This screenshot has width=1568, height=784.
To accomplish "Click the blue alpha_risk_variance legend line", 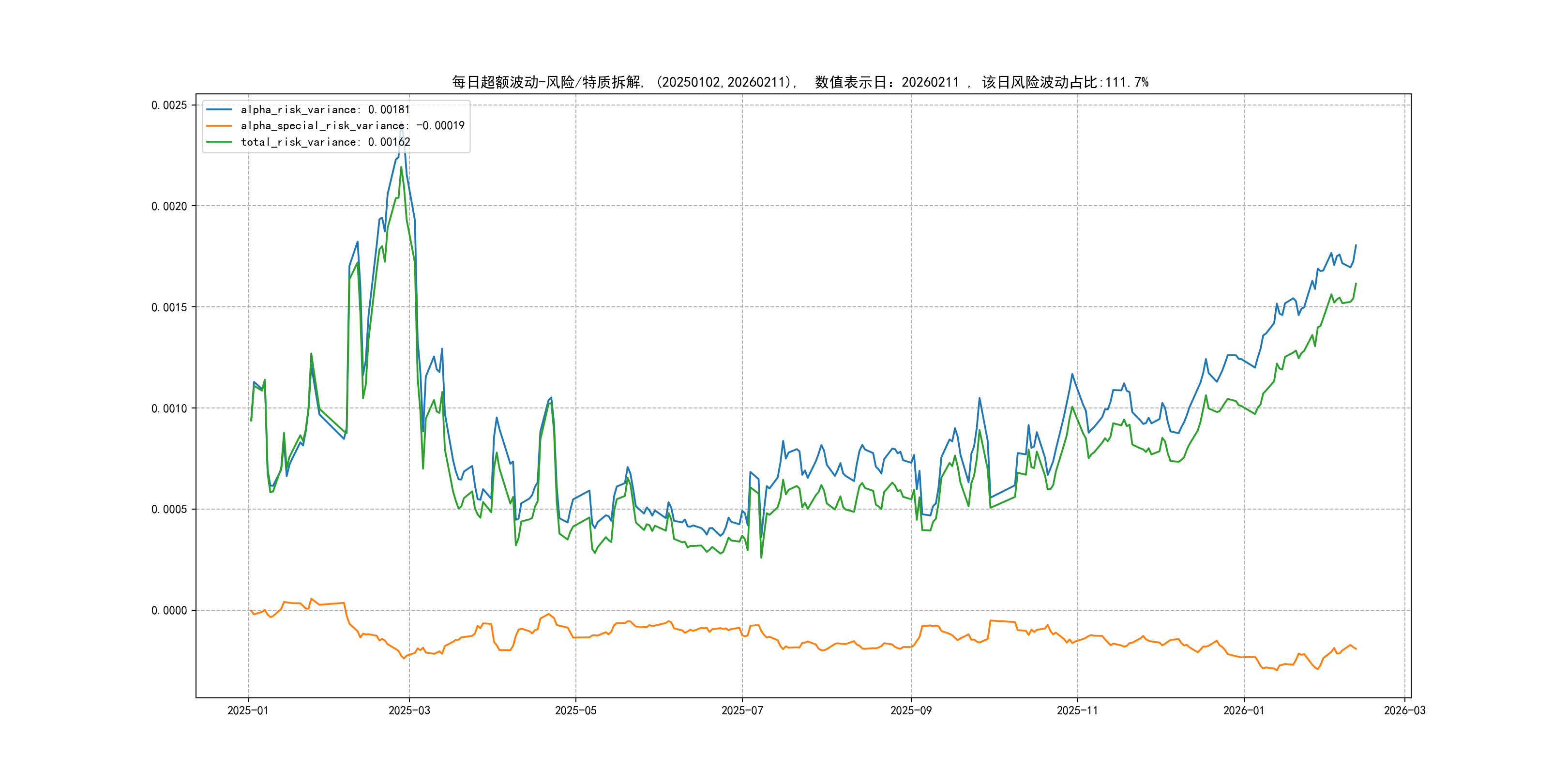I will click(219, 109).
